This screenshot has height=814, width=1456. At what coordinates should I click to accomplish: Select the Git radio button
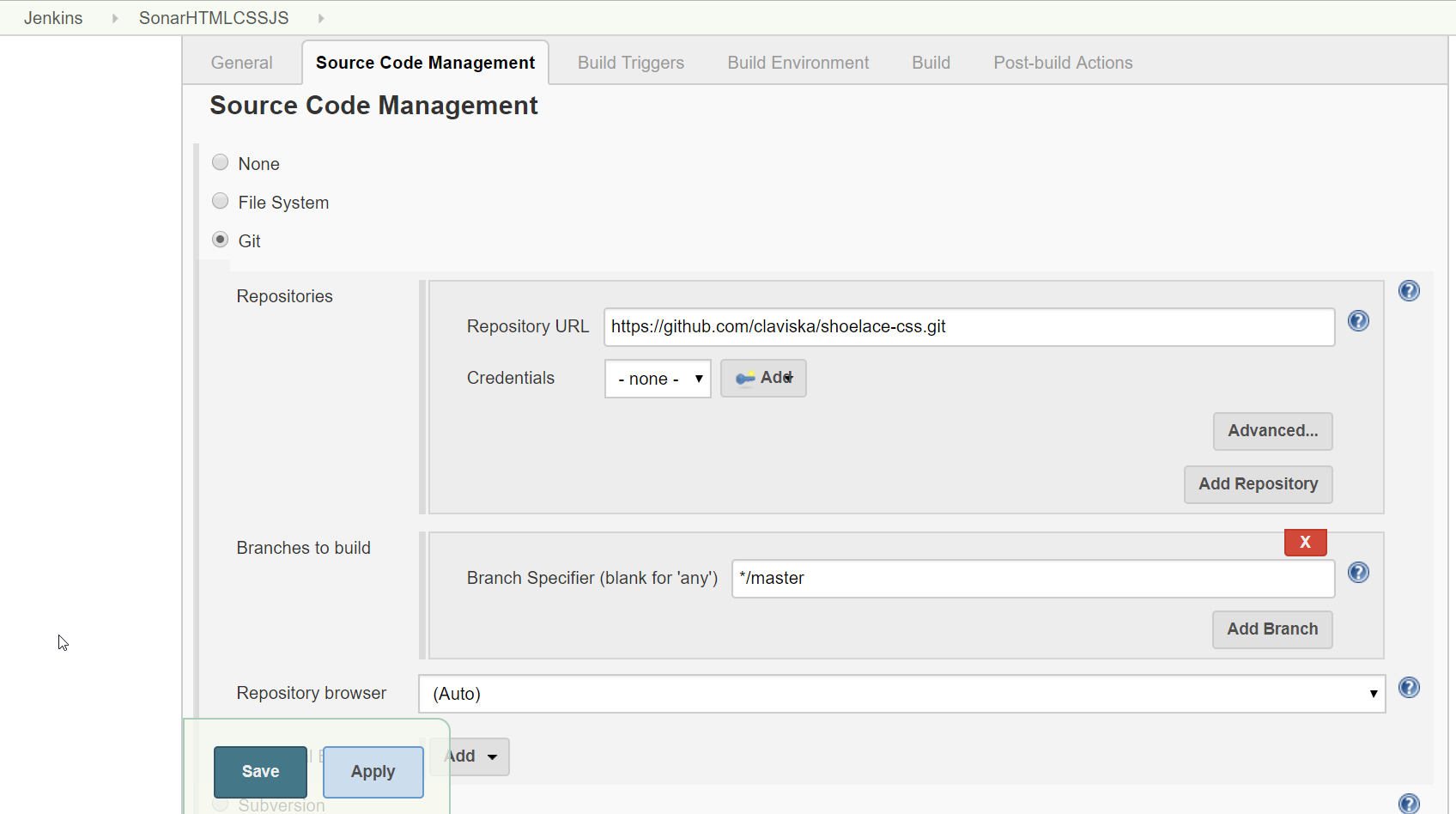(221, 240)
